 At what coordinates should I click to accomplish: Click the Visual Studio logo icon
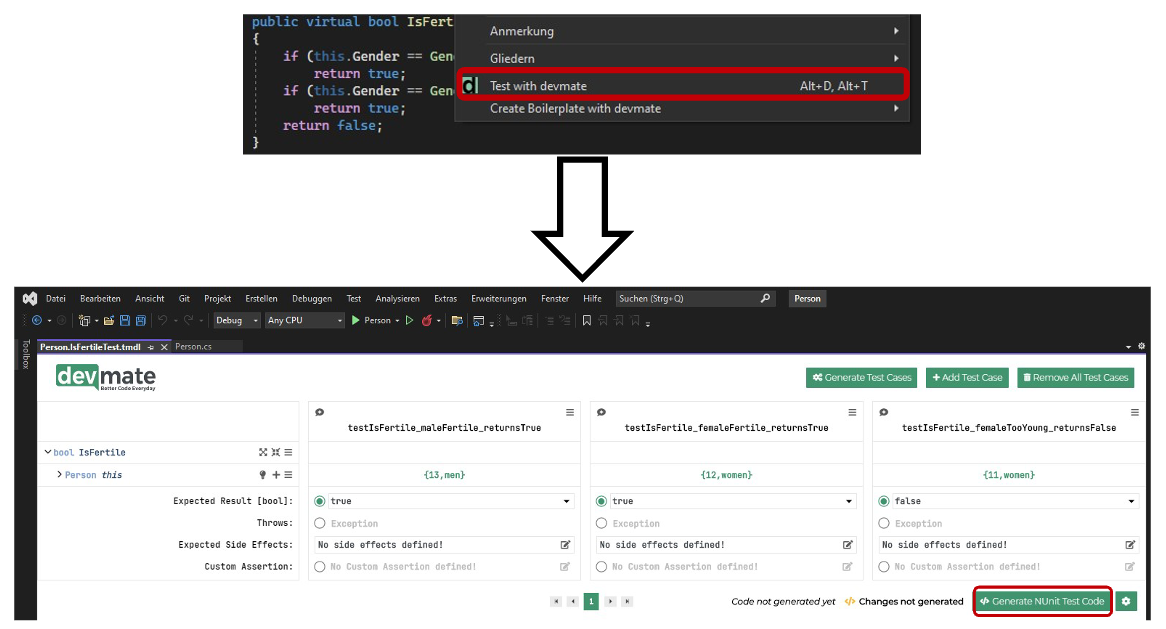coord(30,298)
